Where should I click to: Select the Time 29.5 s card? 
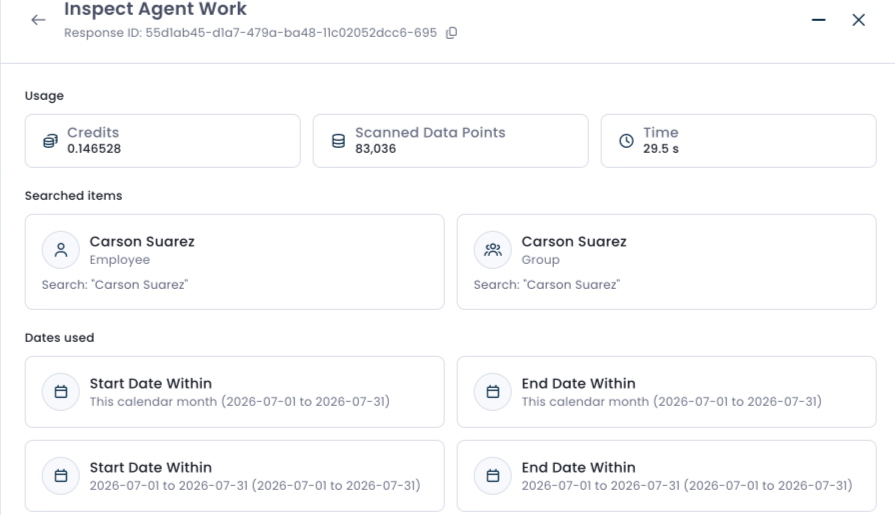739,141
